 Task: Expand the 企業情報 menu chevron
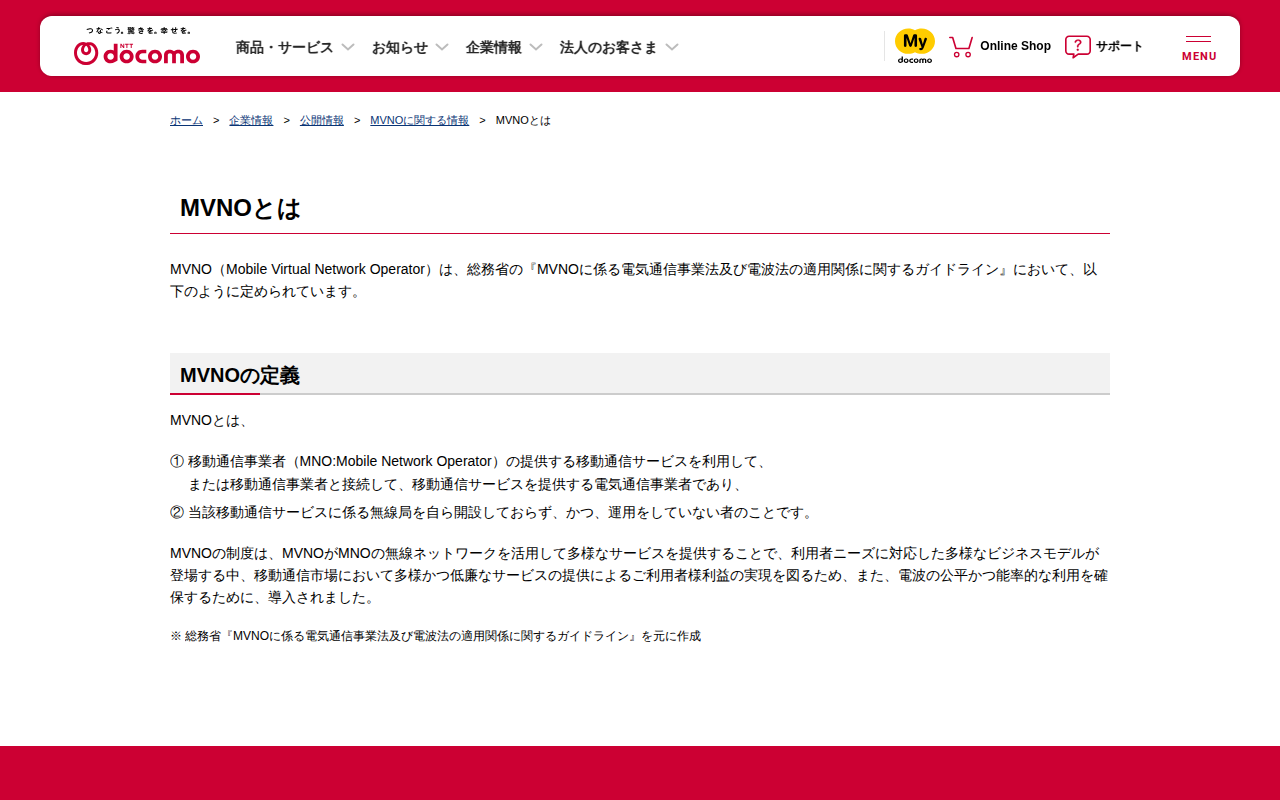coord(536,47)
